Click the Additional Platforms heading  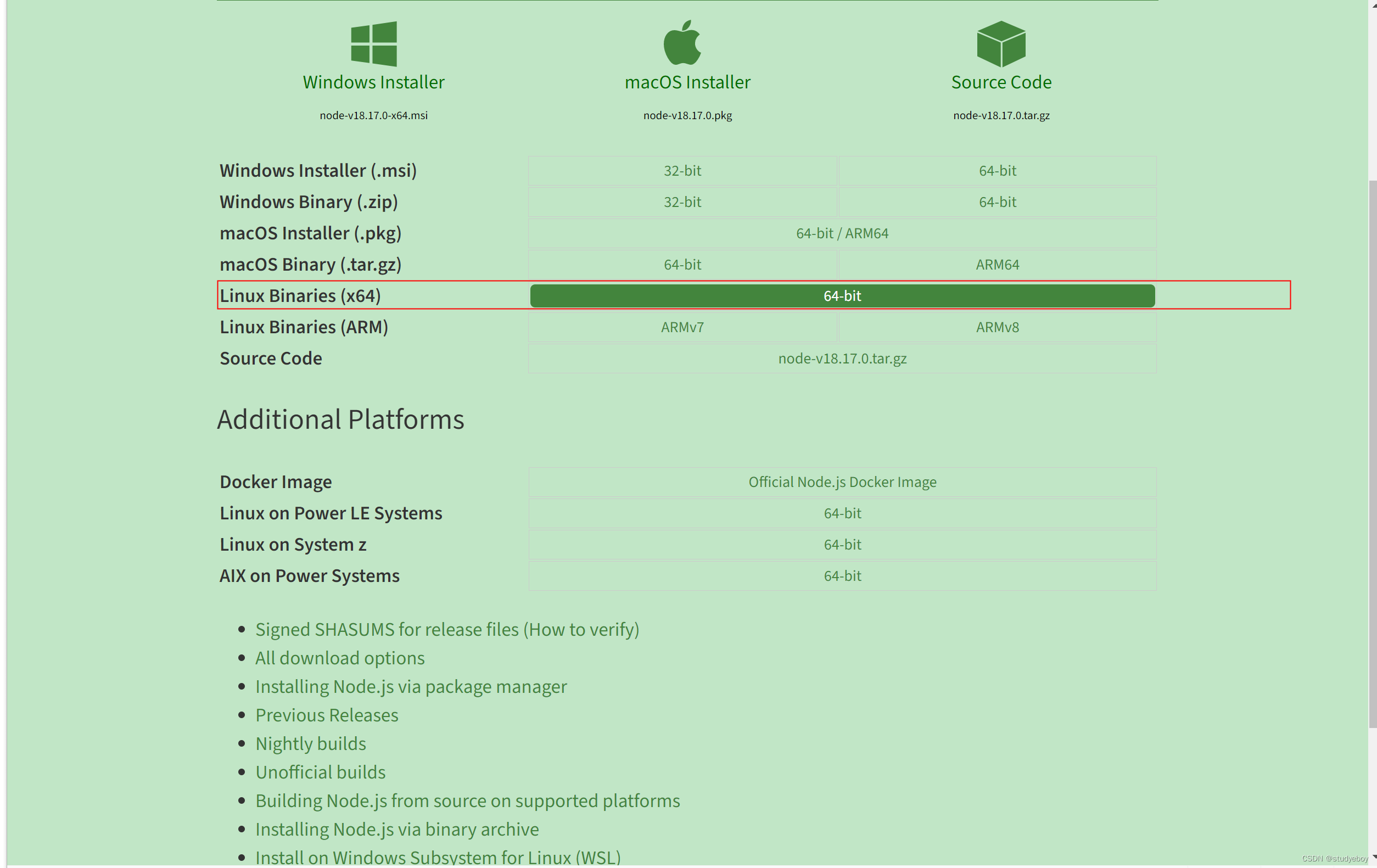[340, 419]
